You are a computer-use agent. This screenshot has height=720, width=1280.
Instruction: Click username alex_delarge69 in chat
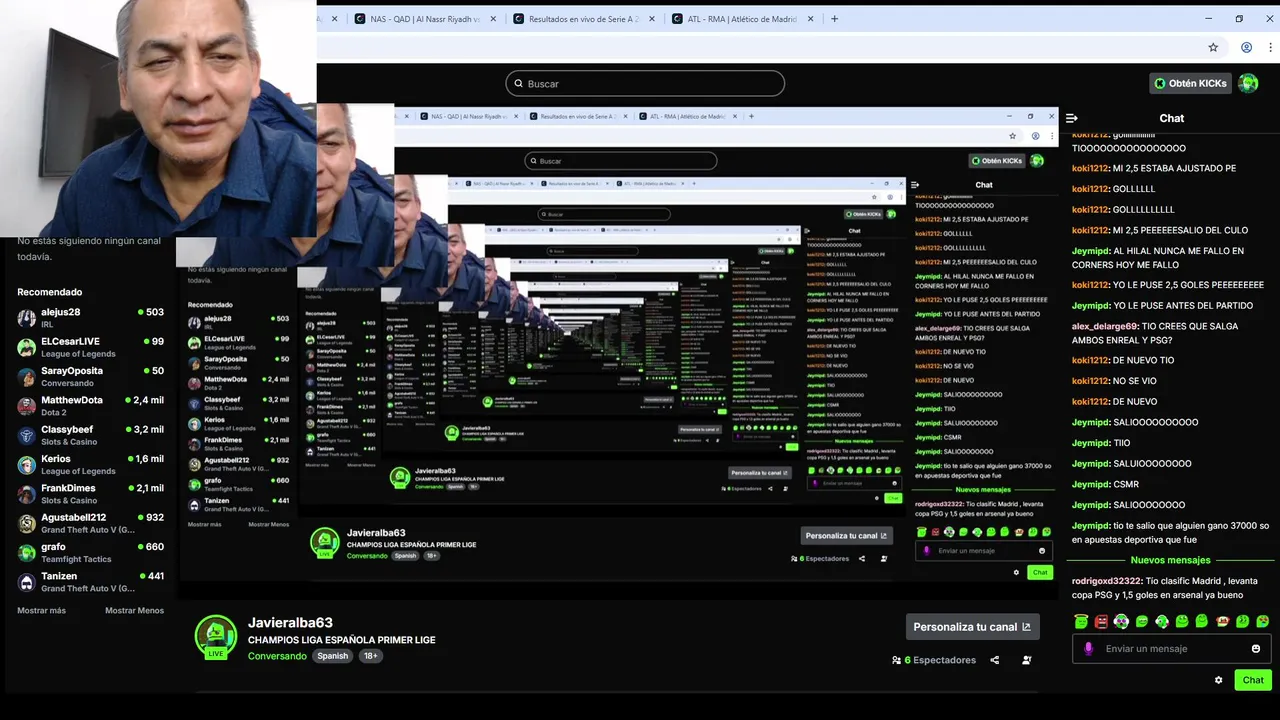(1105, 326)
